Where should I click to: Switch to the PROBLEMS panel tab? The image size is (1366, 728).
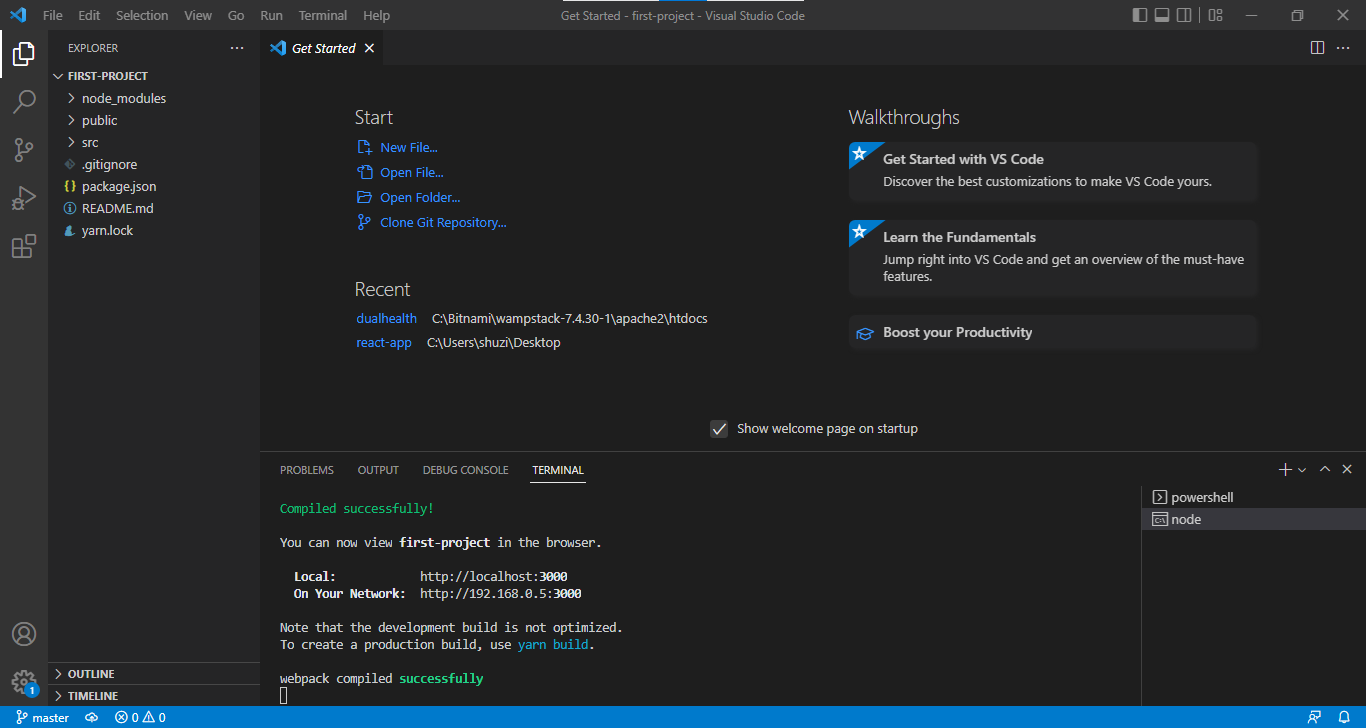(x=307, y=470)
